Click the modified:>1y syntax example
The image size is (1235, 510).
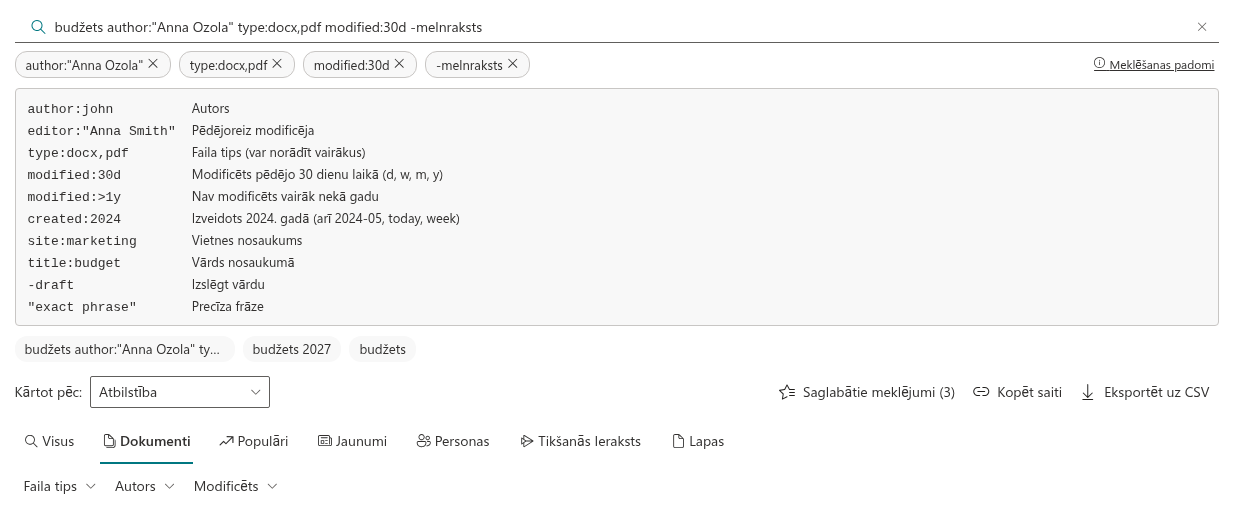point(74,197)
